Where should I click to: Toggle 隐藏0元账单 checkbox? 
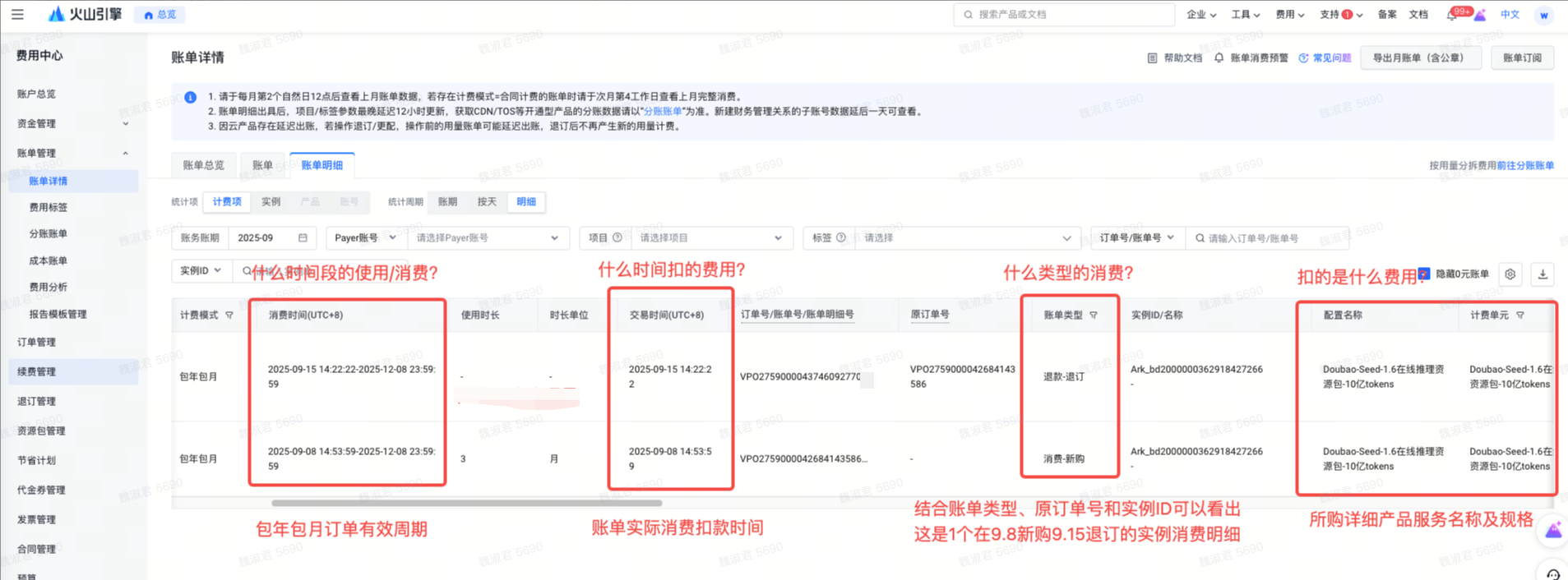[1424, 274]
